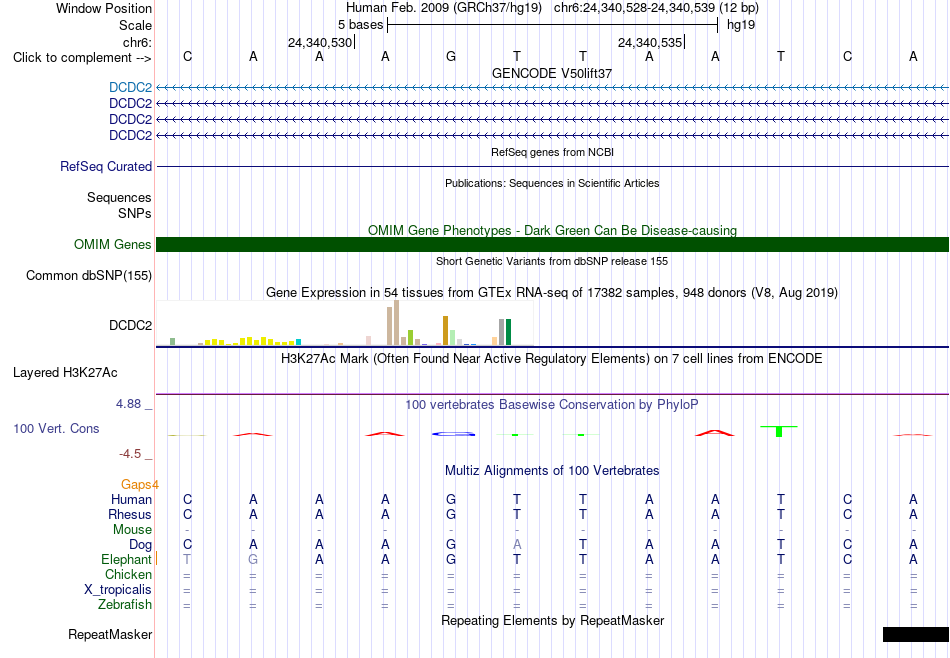The image size is (950, 658).
Task: Click the gray mismatched T in Elephant row
Action: 187,559
